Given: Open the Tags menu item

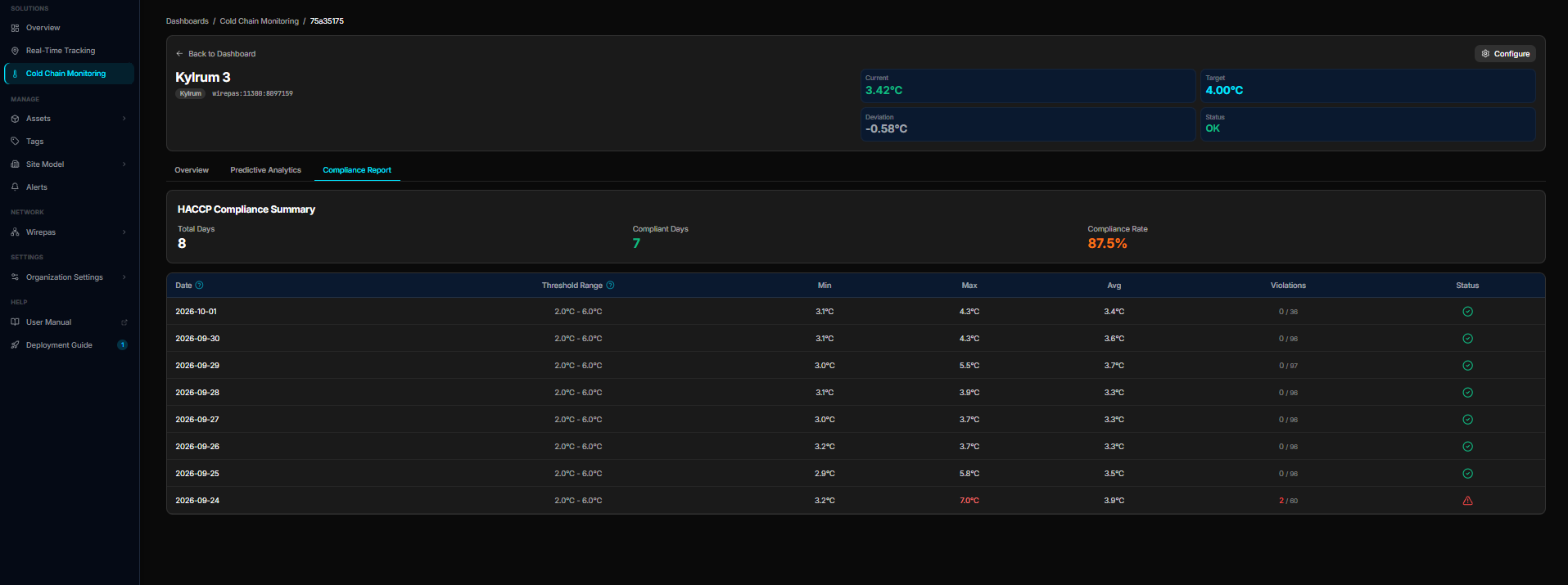Looking at the screenshot, I should [x=69, y=142].
